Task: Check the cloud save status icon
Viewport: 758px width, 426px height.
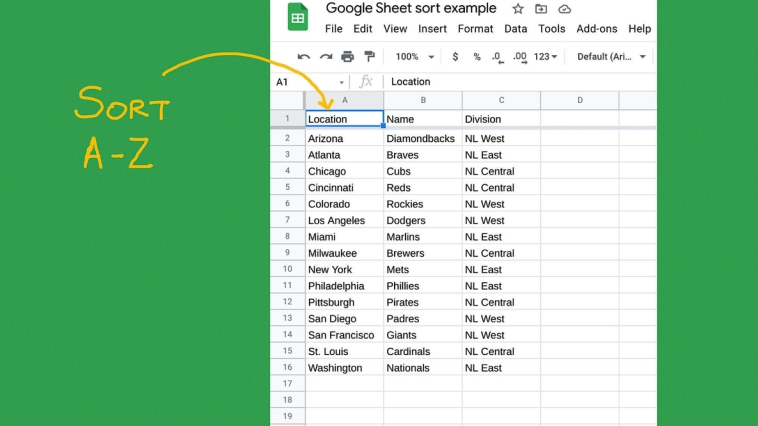Action: pos(564,9)
